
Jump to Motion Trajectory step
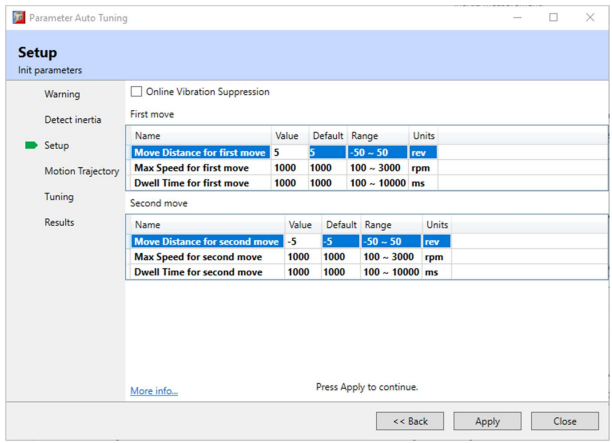82,171
